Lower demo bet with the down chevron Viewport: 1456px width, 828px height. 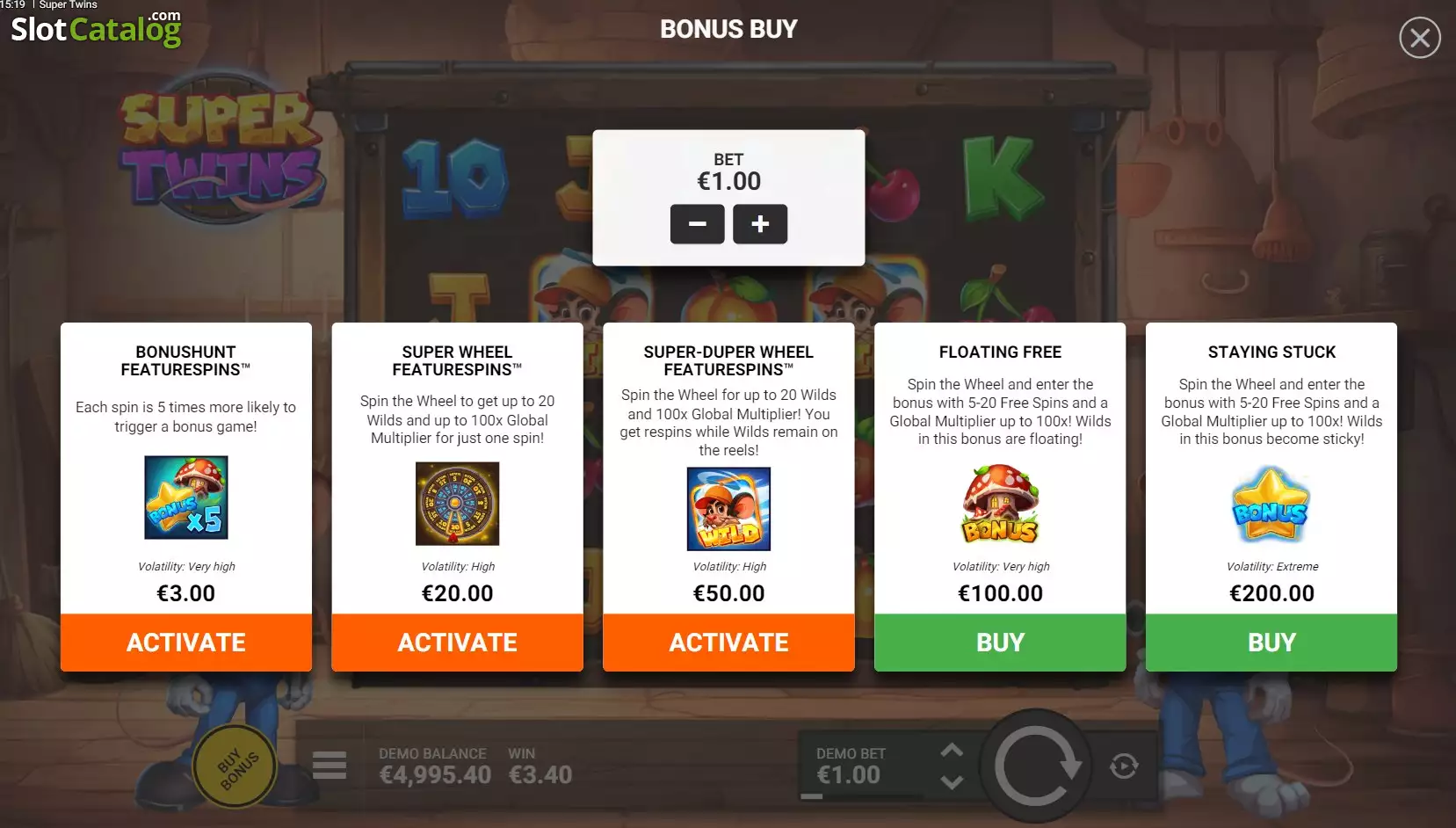(952, 781)
